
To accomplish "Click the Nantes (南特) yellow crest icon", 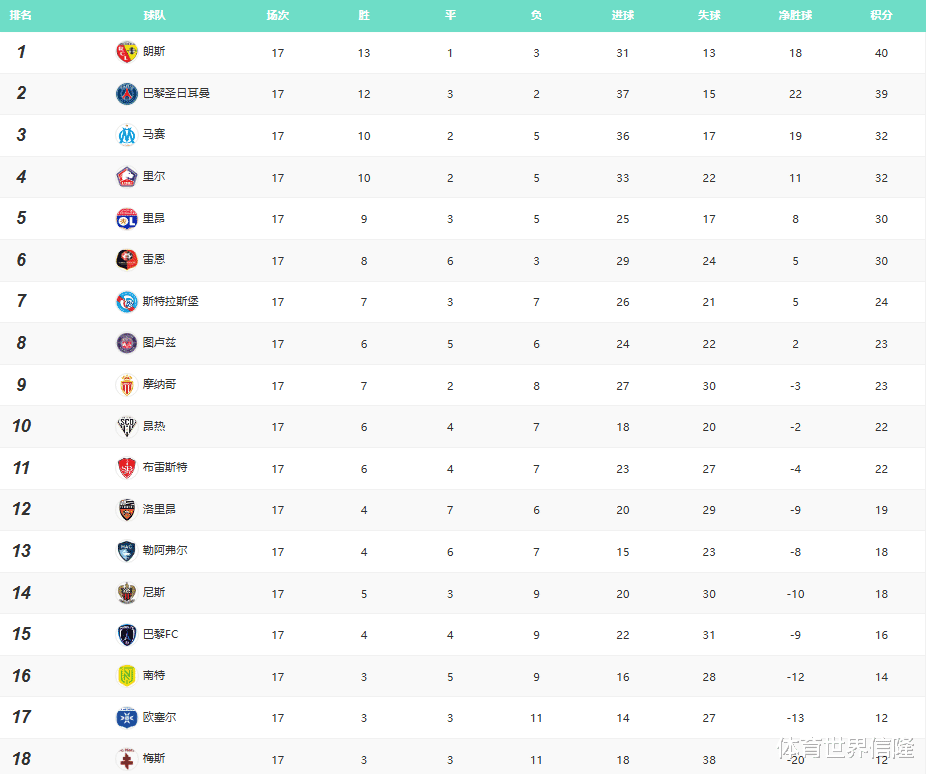I will click(126, 676).
